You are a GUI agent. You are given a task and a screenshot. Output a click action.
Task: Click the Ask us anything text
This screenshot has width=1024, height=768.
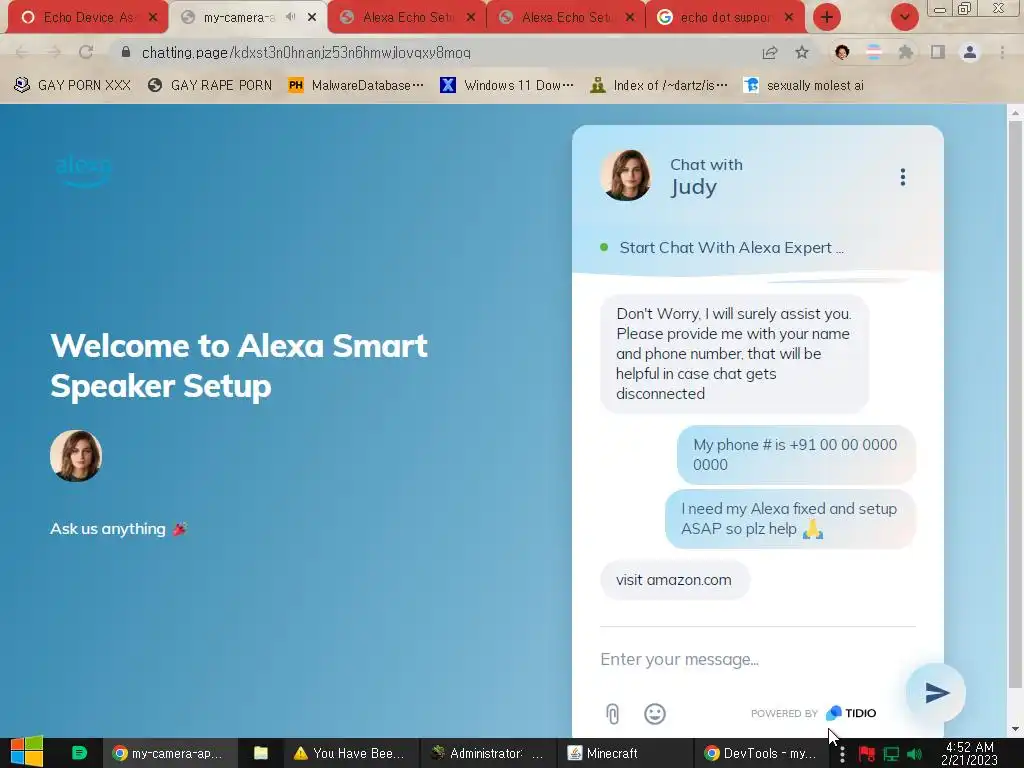tap(108, 528)
